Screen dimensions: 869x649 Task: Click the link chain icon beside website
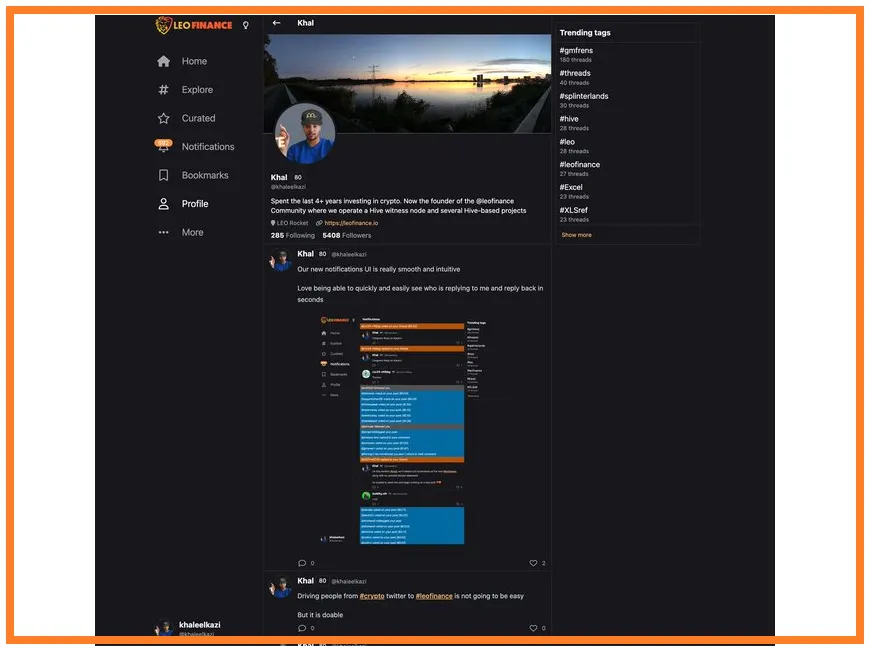pyautogui.click(x=319, y=223)
